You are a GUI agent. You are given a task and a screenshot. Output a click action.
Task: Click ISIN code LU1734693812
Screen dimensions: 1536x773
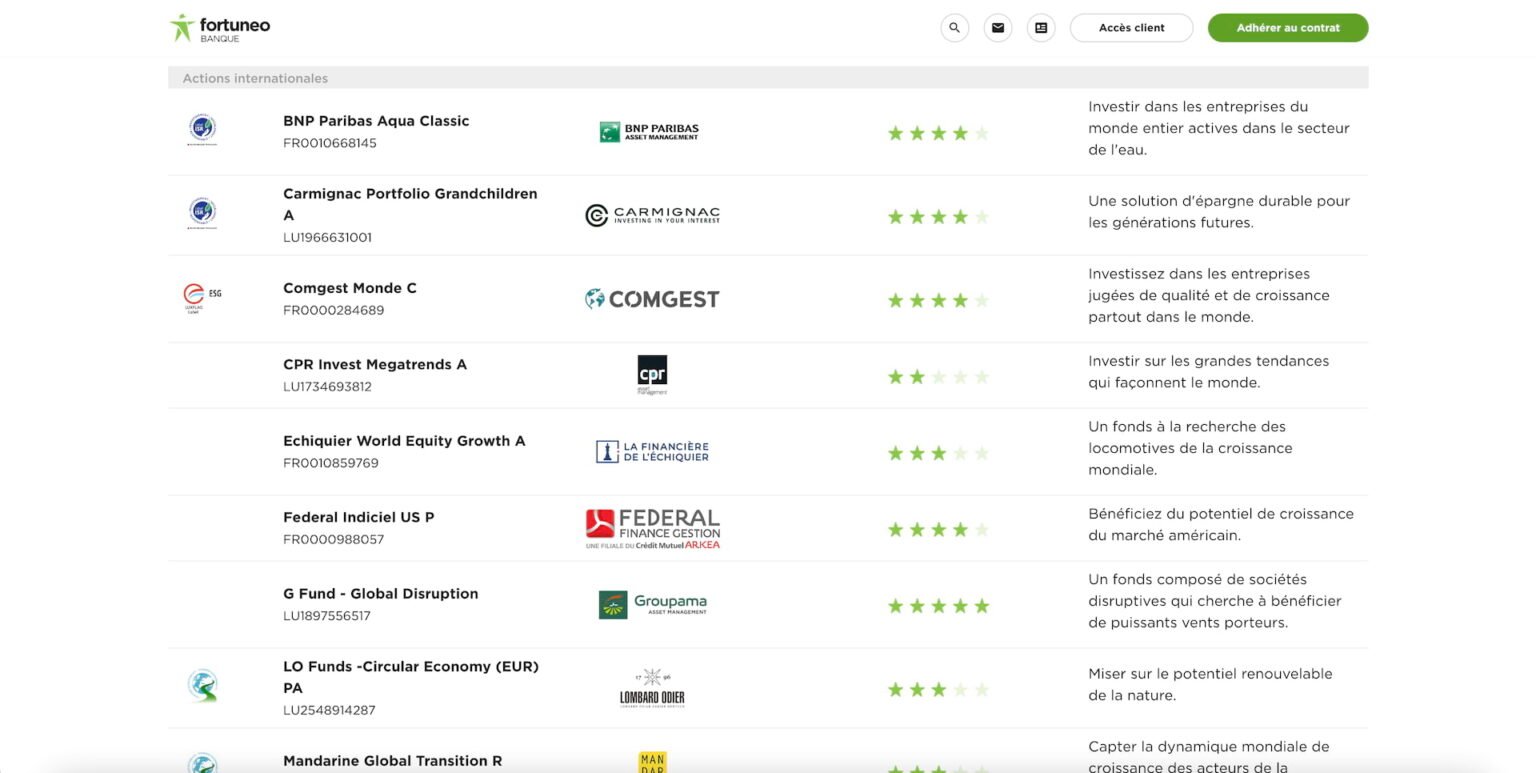pos(328,387)
